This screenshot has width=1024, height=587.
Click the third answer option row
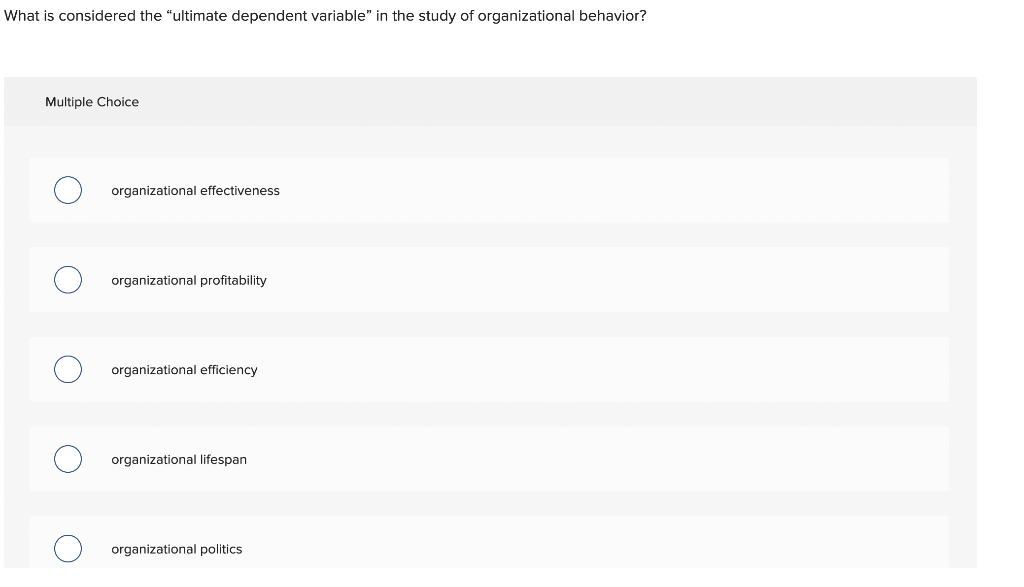point(489,369)
